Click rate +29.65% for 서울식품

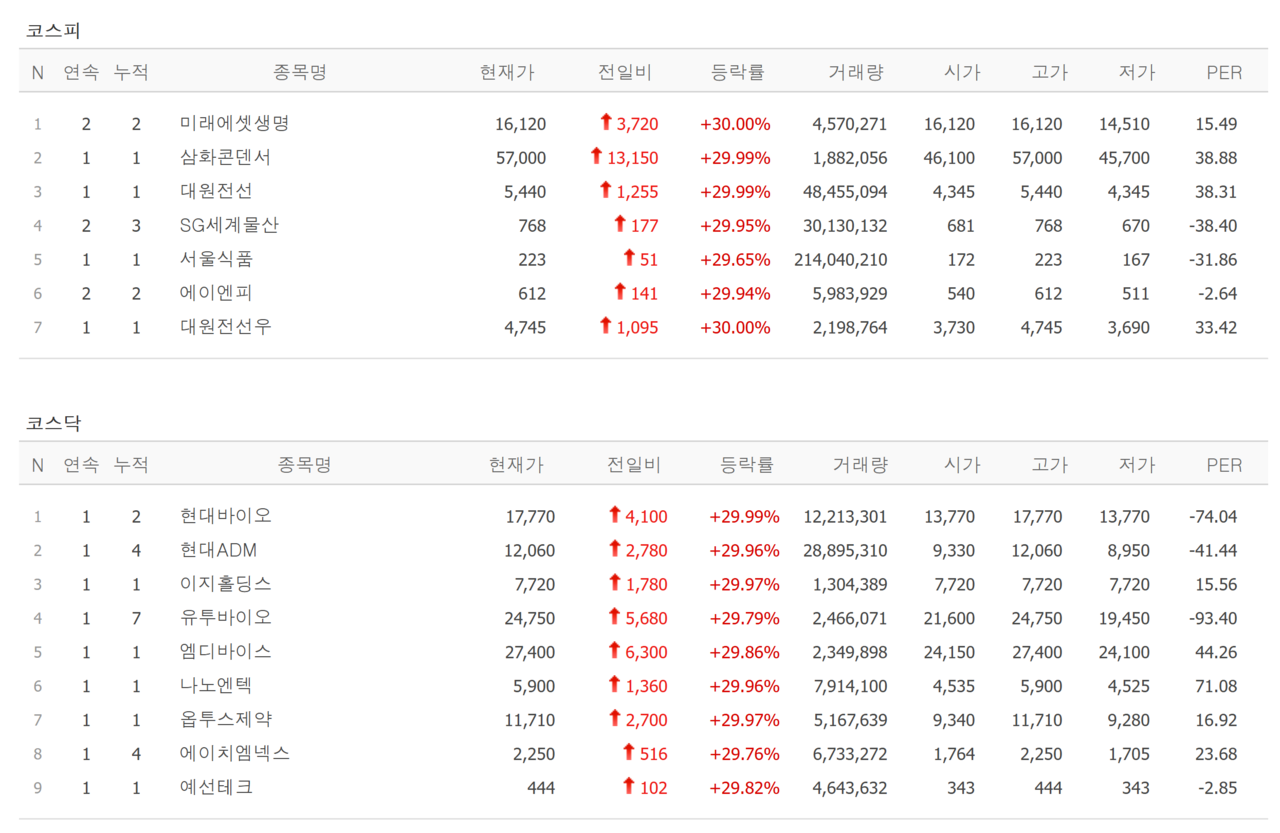pos(735,260)
